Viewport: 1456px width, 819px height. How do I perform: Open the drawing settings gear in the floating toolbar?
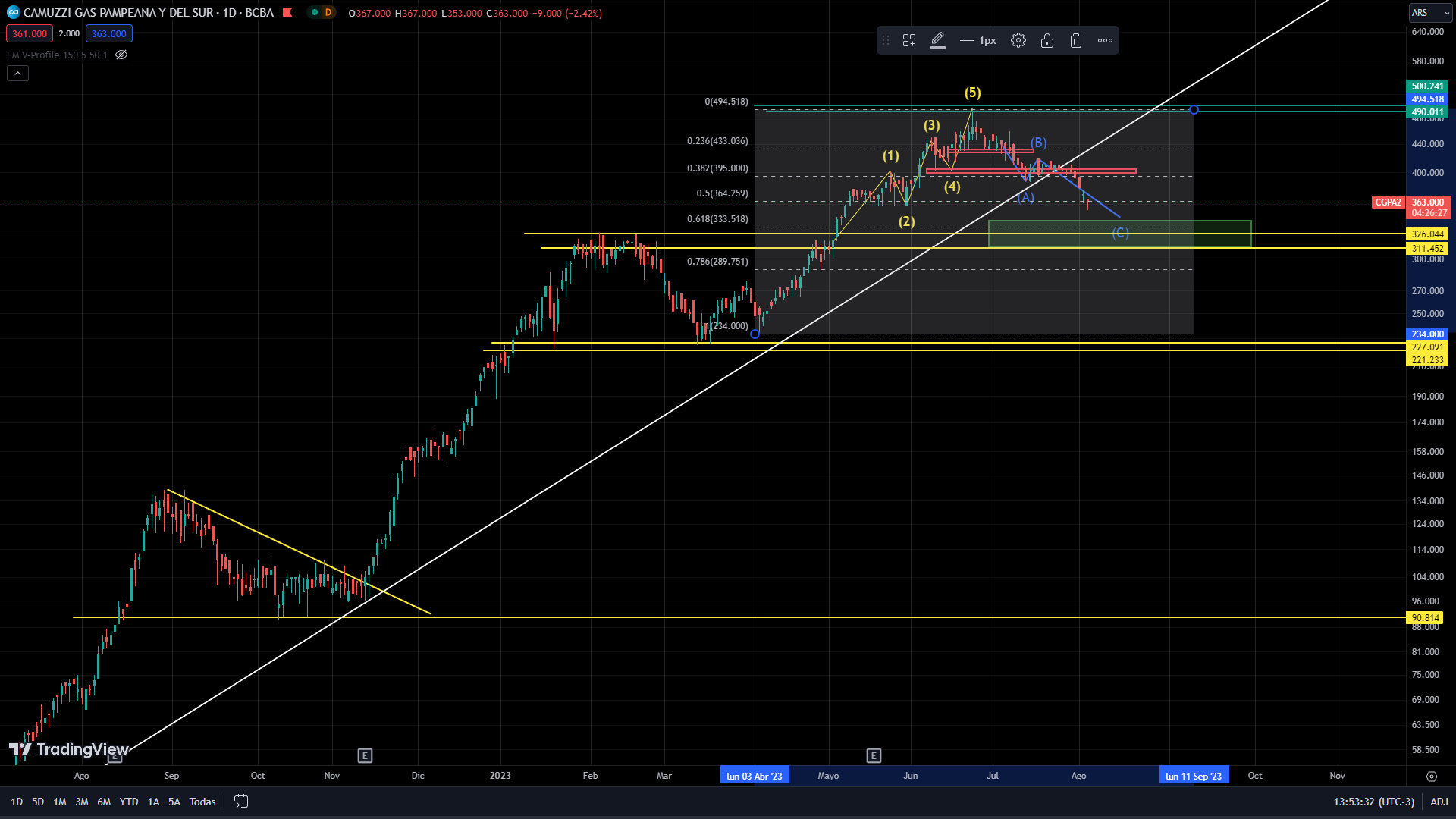(x=1018, y=41)
